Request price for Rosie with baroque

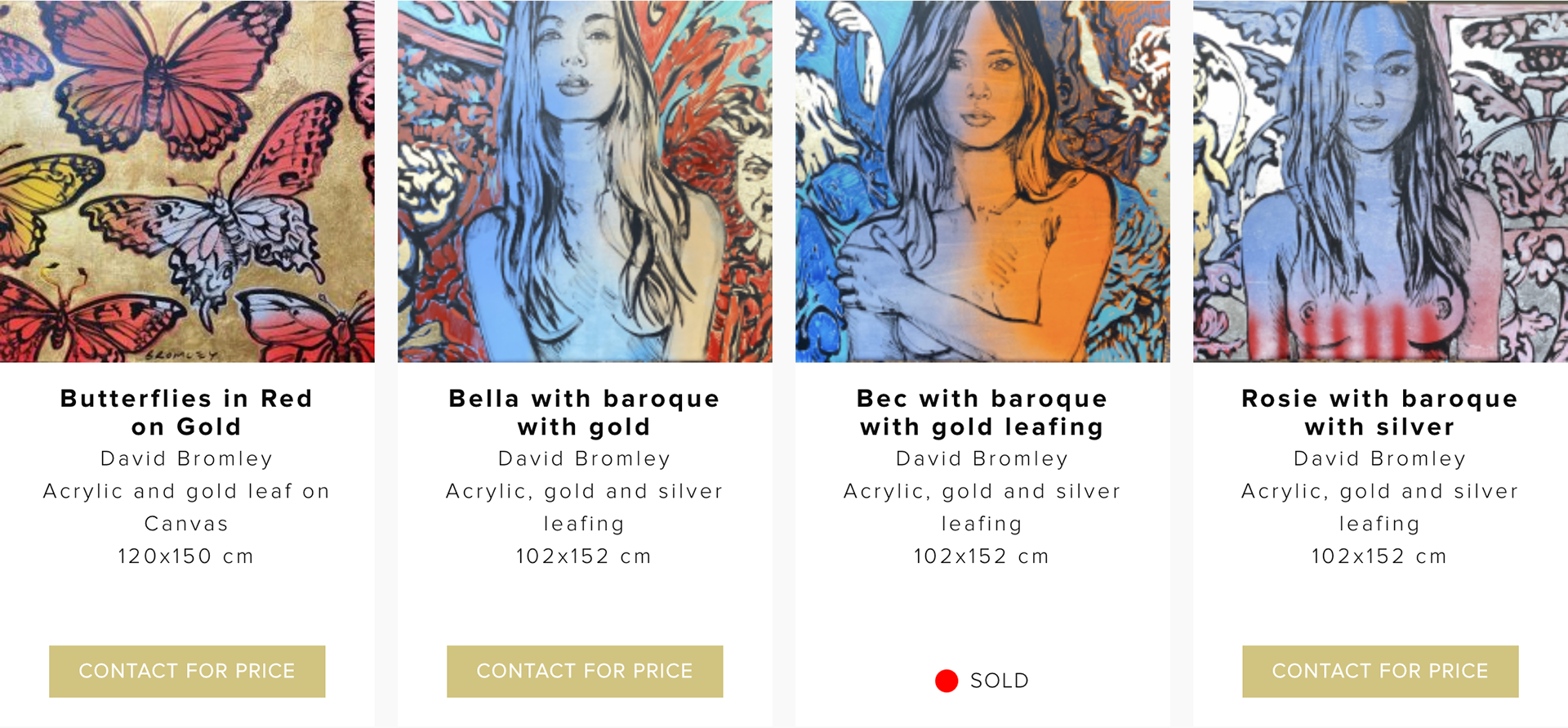[x=1380, y=672]
